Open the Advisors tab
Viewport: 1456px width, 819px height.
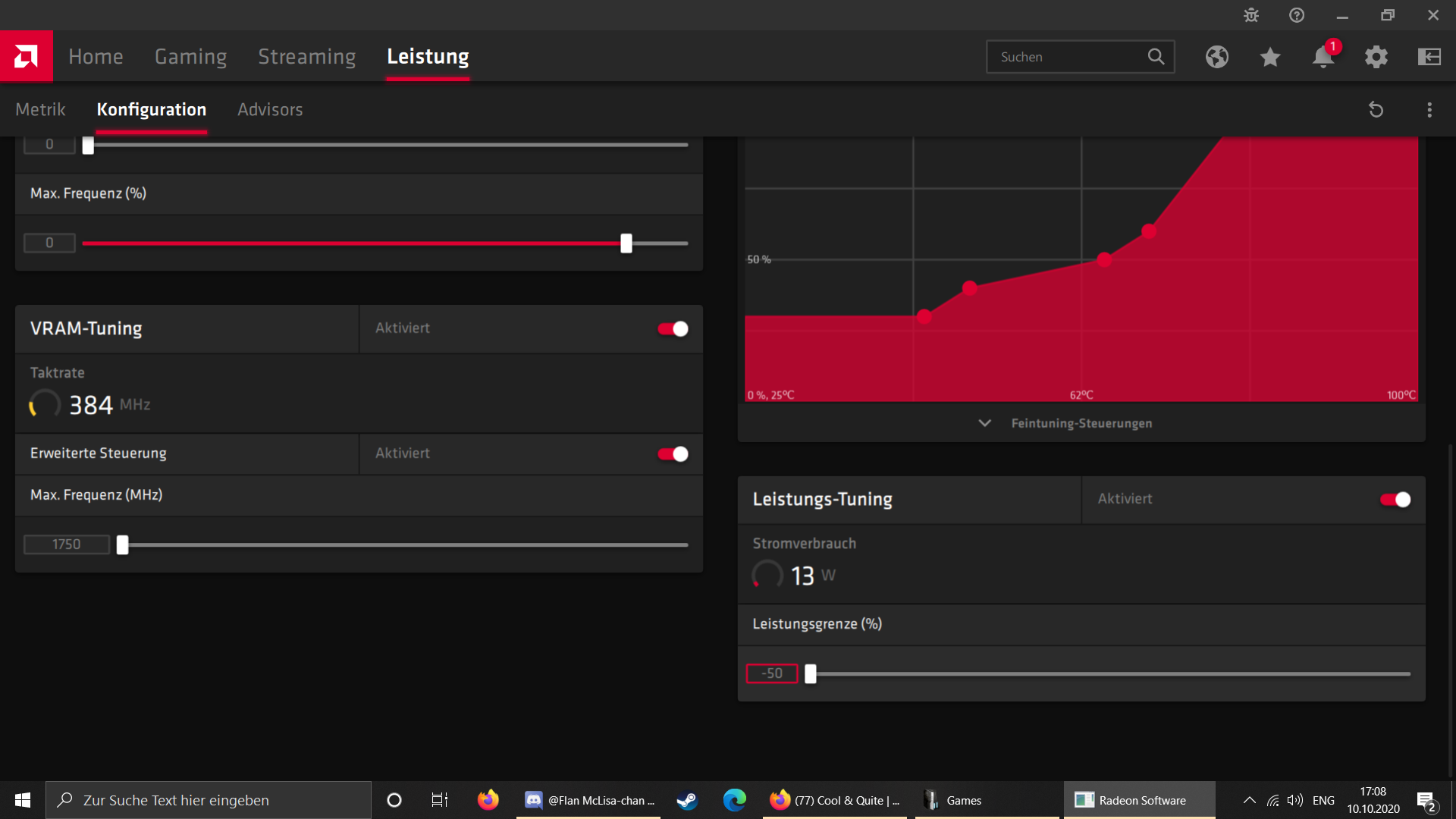(270, 109)
